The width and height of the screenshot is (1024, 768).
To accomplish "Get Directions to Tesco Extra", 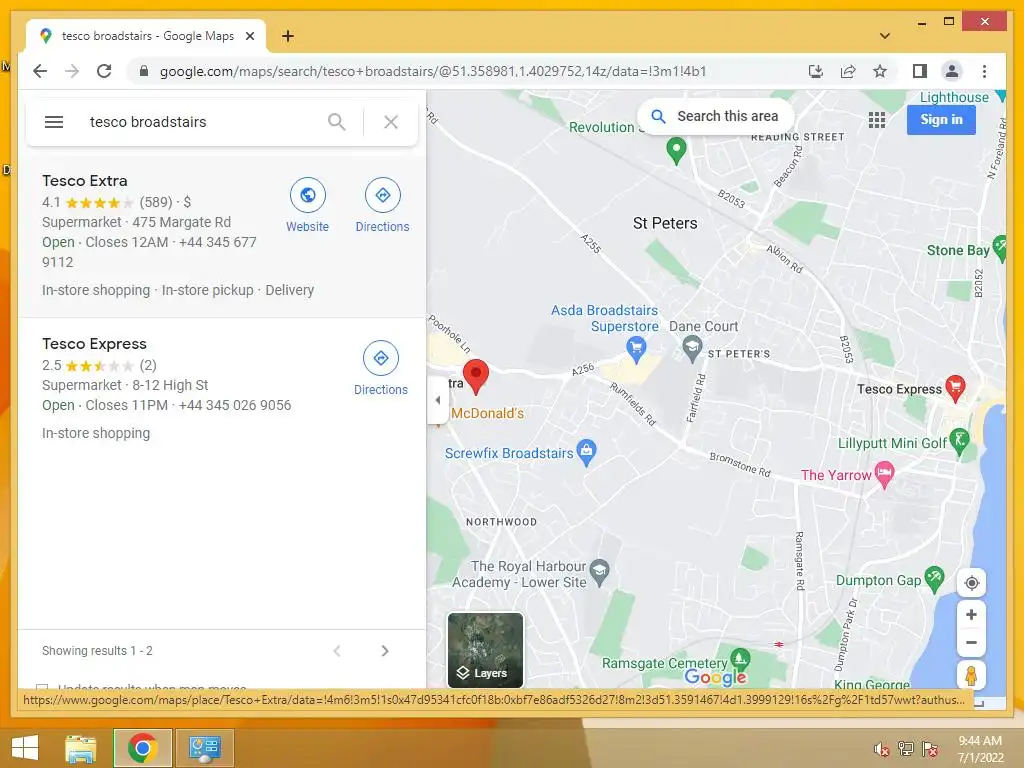I will pos(383,195).
